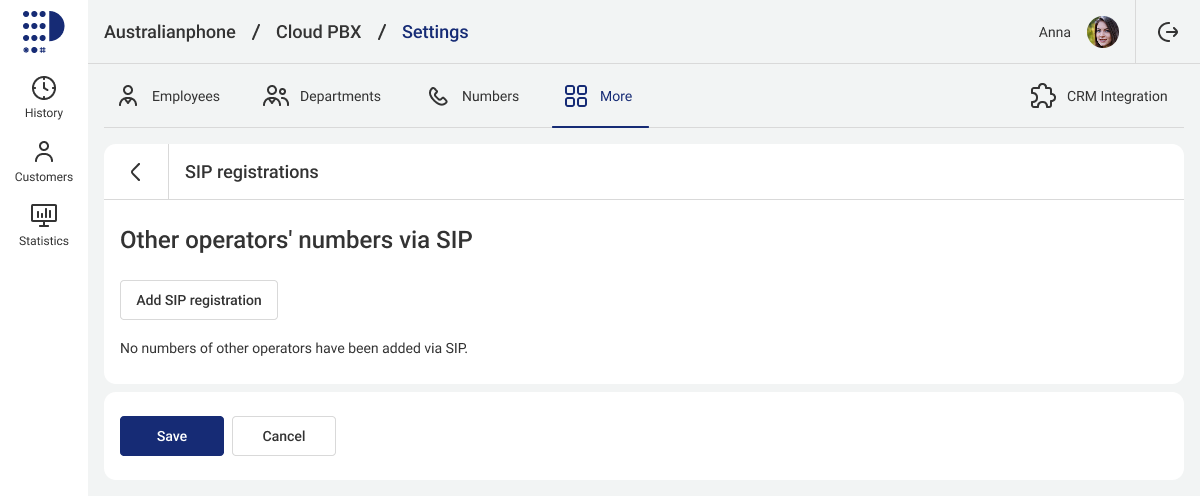Click the Save button
Screen dimensions: 1200x496
[x=172, y=436]
